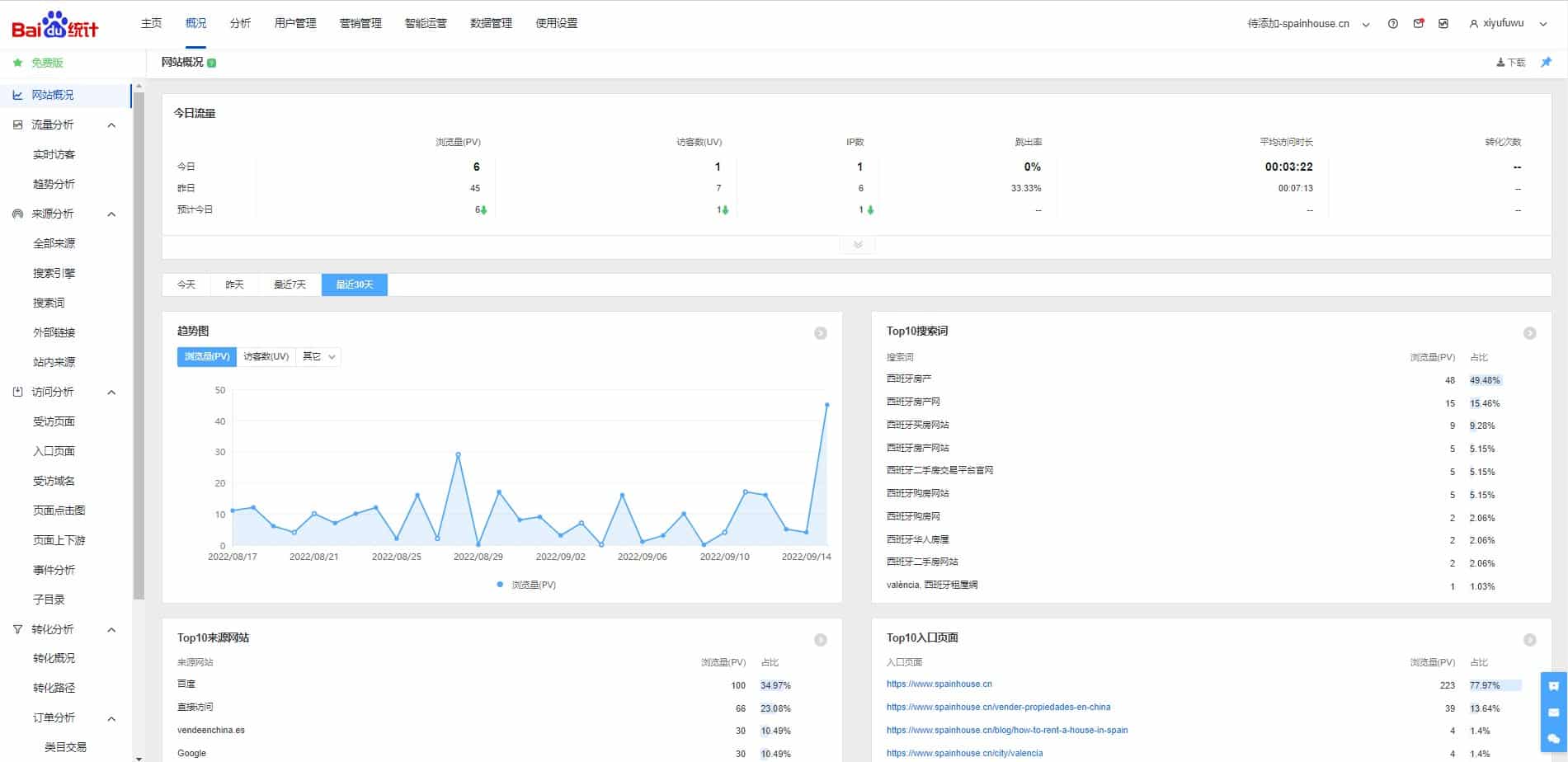The height and width of the screenshot is (762, 1568).
Task: Expand the 今日流量 panel with double chevron
Action: click(857, 245)
